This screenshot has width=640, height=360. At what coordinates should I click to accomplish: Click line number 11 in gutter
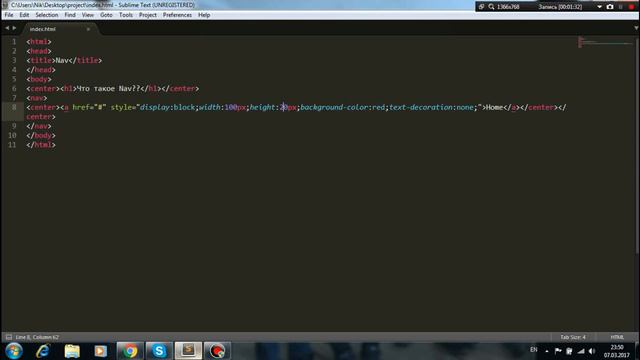(x=12, y=145)
